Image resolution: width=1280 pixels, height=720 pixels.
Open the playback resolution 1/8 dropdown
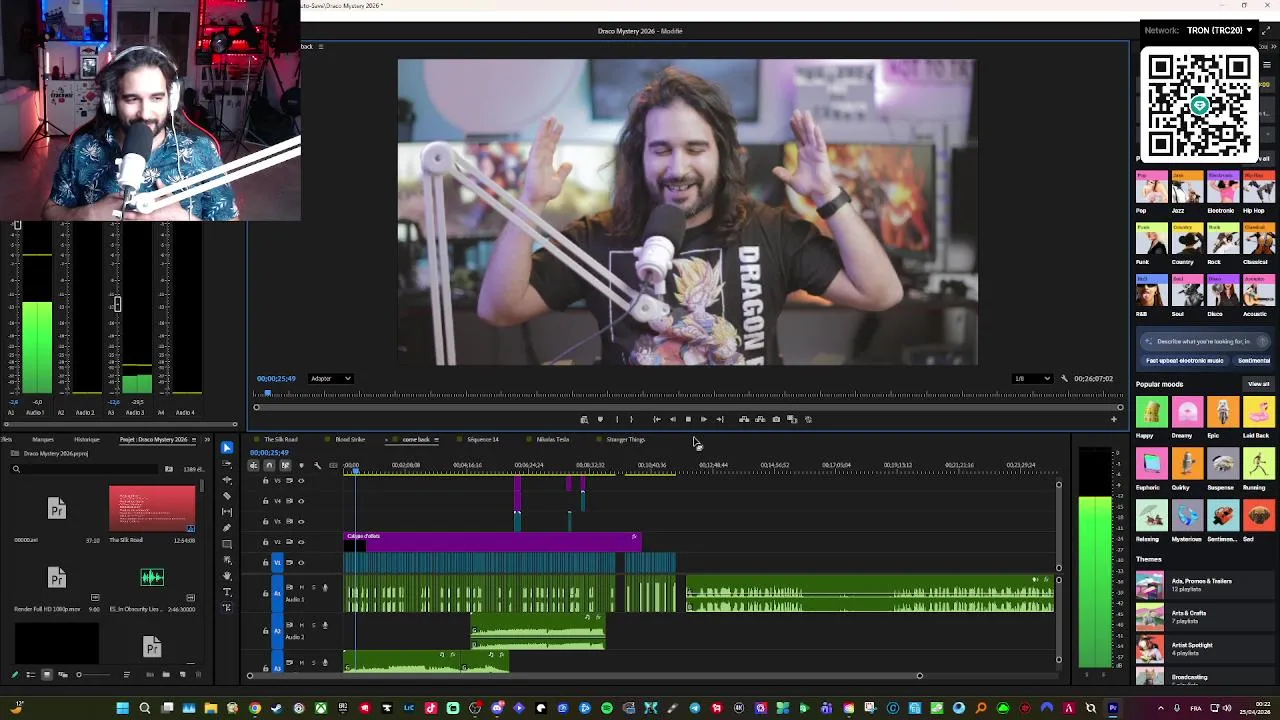[1032, 379]
